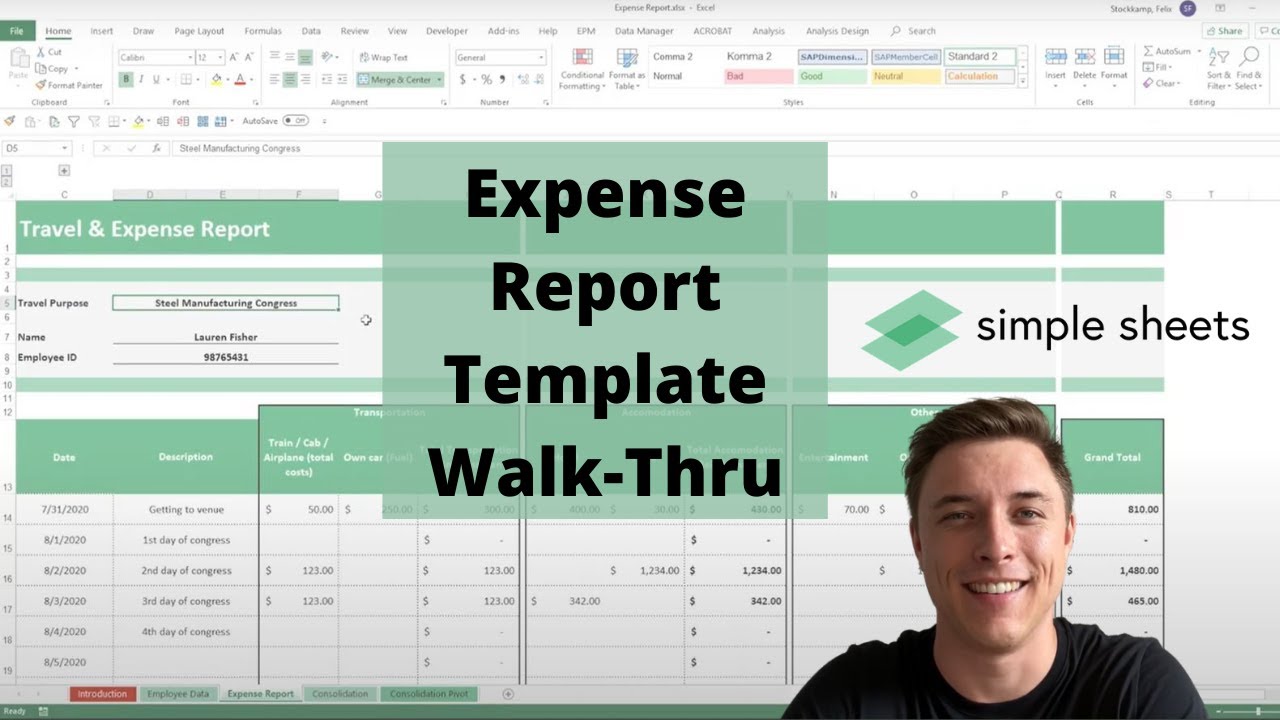Apply the Bad cell style
The image size is (1280, 720).
758,76
